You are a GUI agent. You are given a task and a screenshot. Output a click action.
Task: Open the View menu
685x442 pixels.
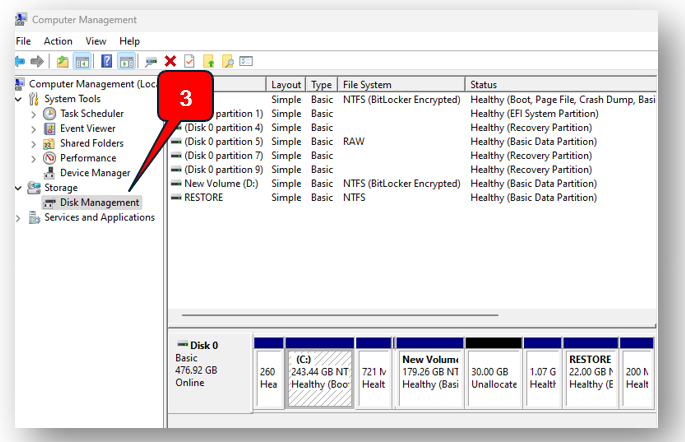coord(95,41)
